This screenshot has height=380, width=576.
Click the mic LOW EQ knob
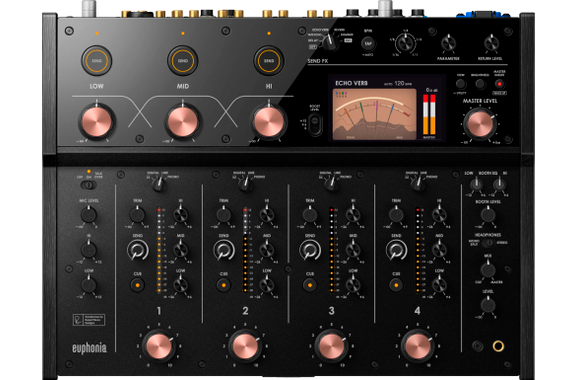(x=89, y=285)
